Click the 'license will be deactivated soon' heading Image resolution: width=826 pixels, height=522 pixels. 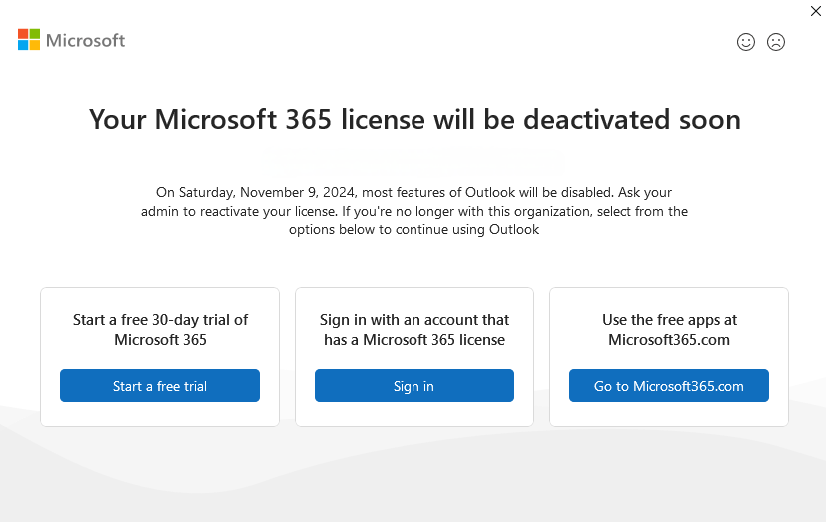coord(415,119)
